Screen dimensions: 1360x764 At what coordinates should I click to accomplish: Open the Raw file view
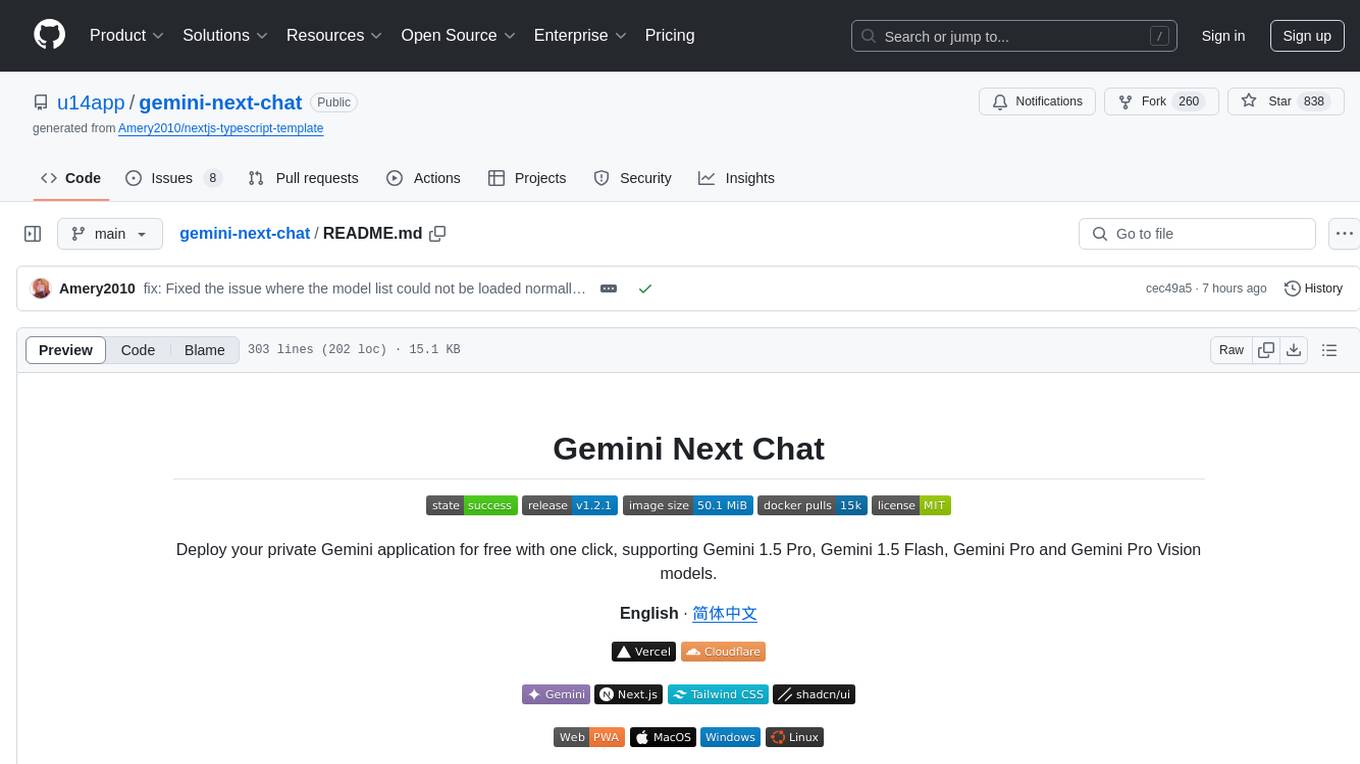pos(1231,350)
